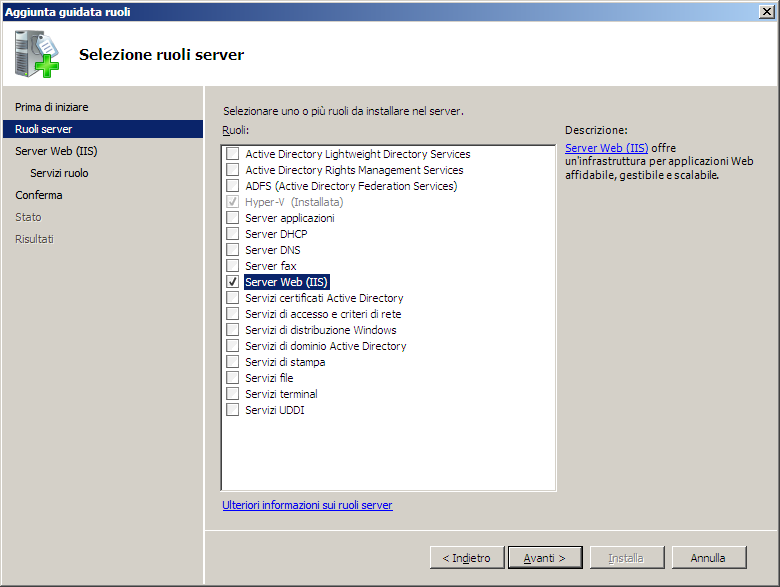
Task: Click Avanti to continue
Action: [545, 558]
